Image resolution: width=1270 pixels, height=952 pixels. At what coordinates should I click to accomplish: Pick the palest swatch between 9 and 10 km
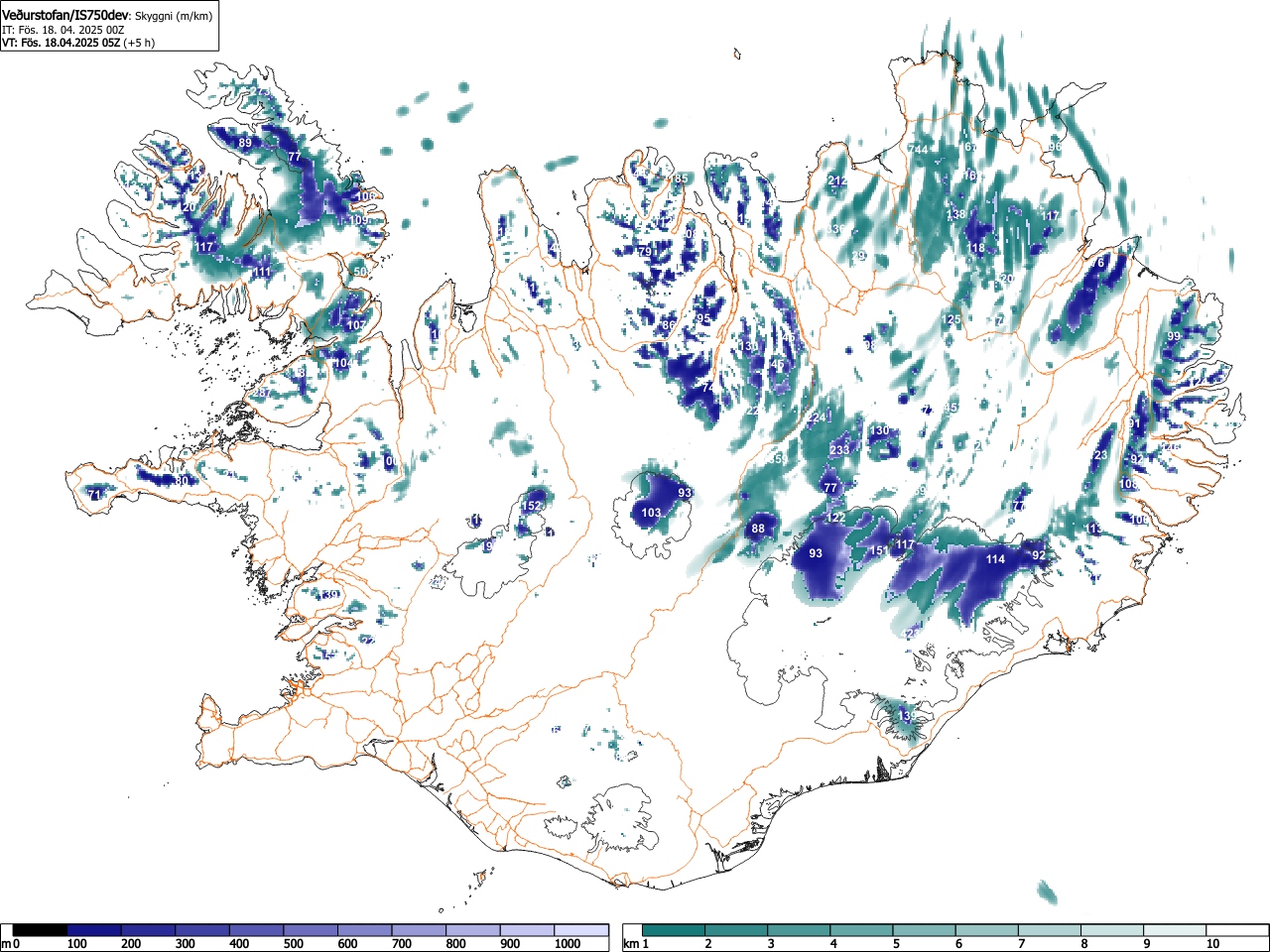(1174, 930)
